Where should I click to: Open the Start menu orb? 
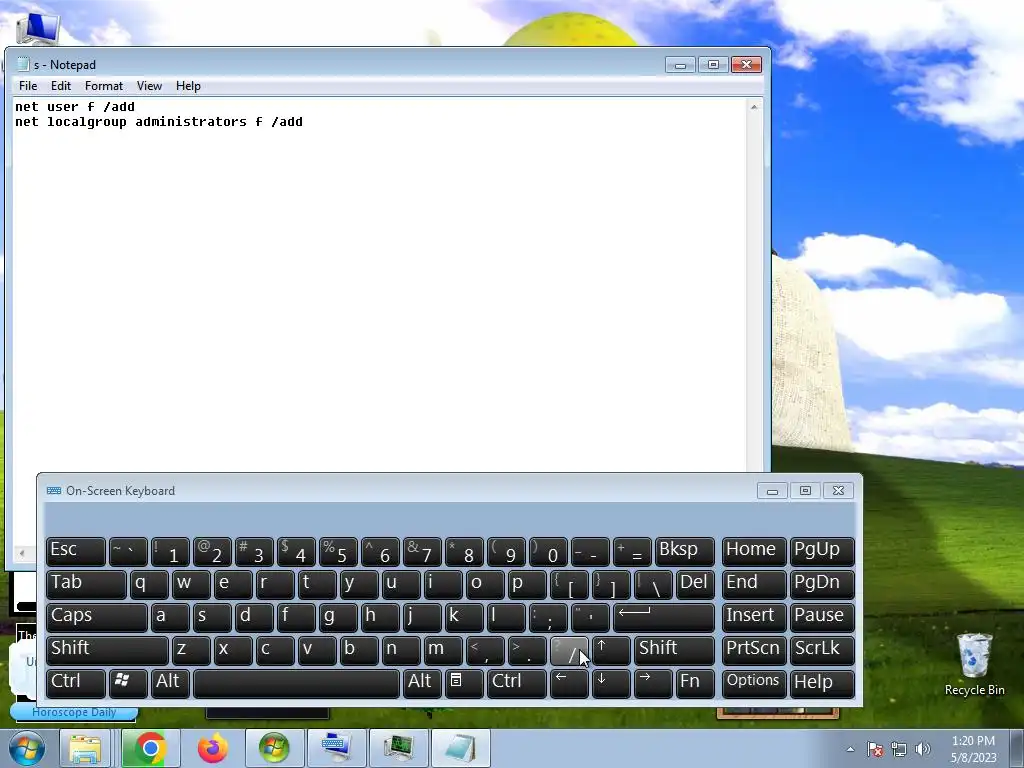click(27, 748)
